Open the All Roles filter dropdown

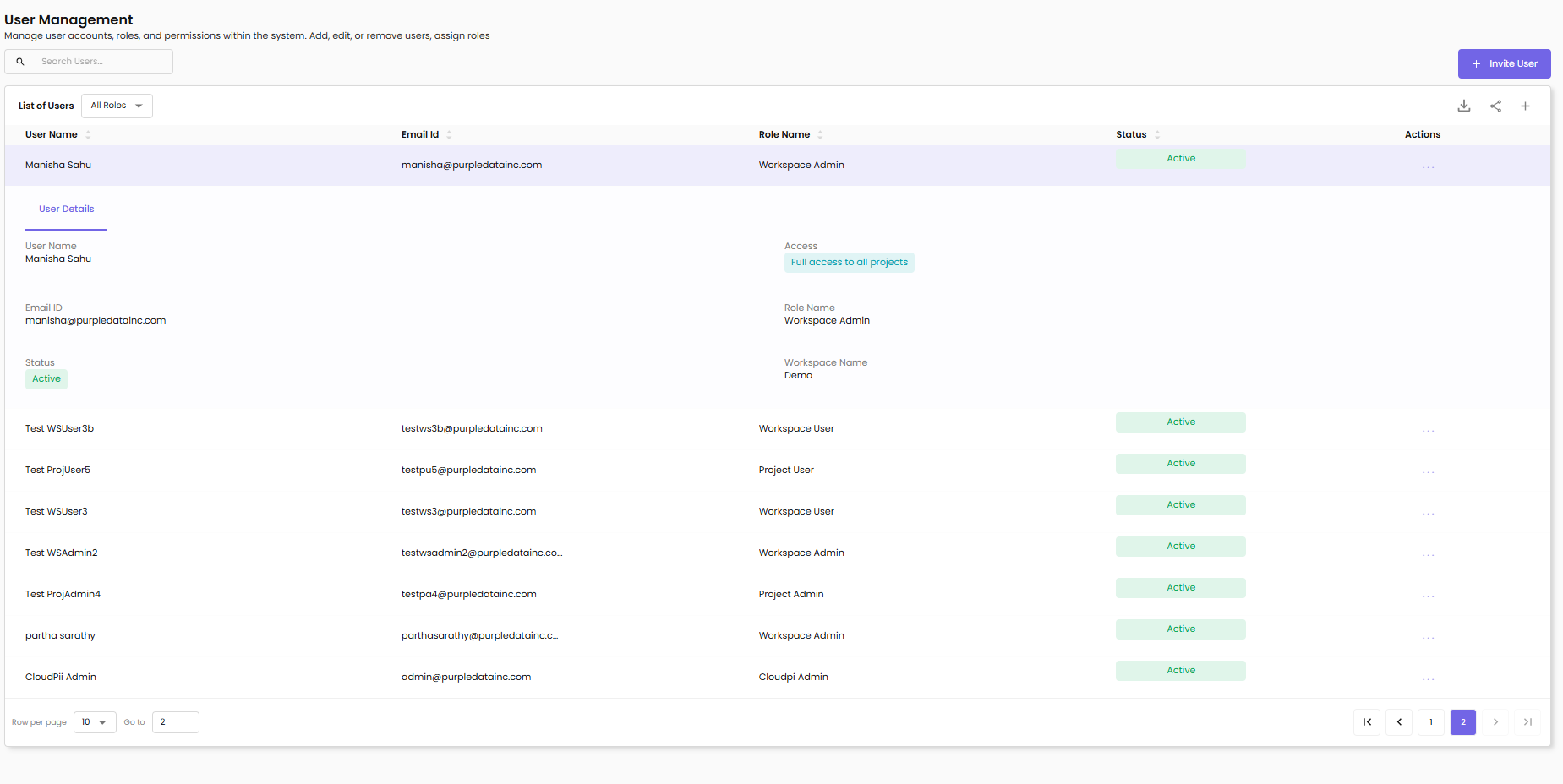click(x=117, y=106)
